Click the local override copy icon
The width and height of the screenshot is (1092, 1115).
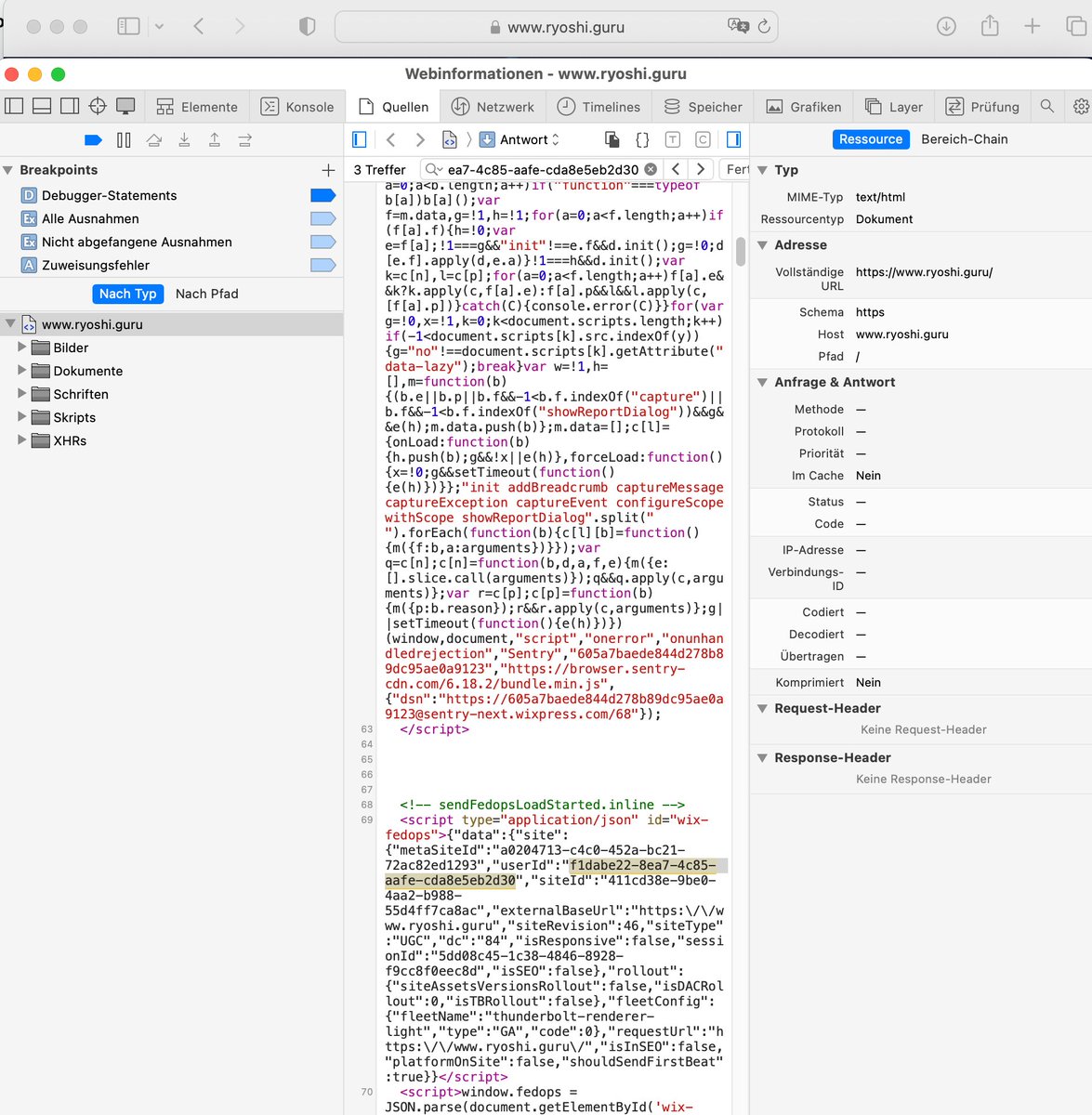coord(612,139)
